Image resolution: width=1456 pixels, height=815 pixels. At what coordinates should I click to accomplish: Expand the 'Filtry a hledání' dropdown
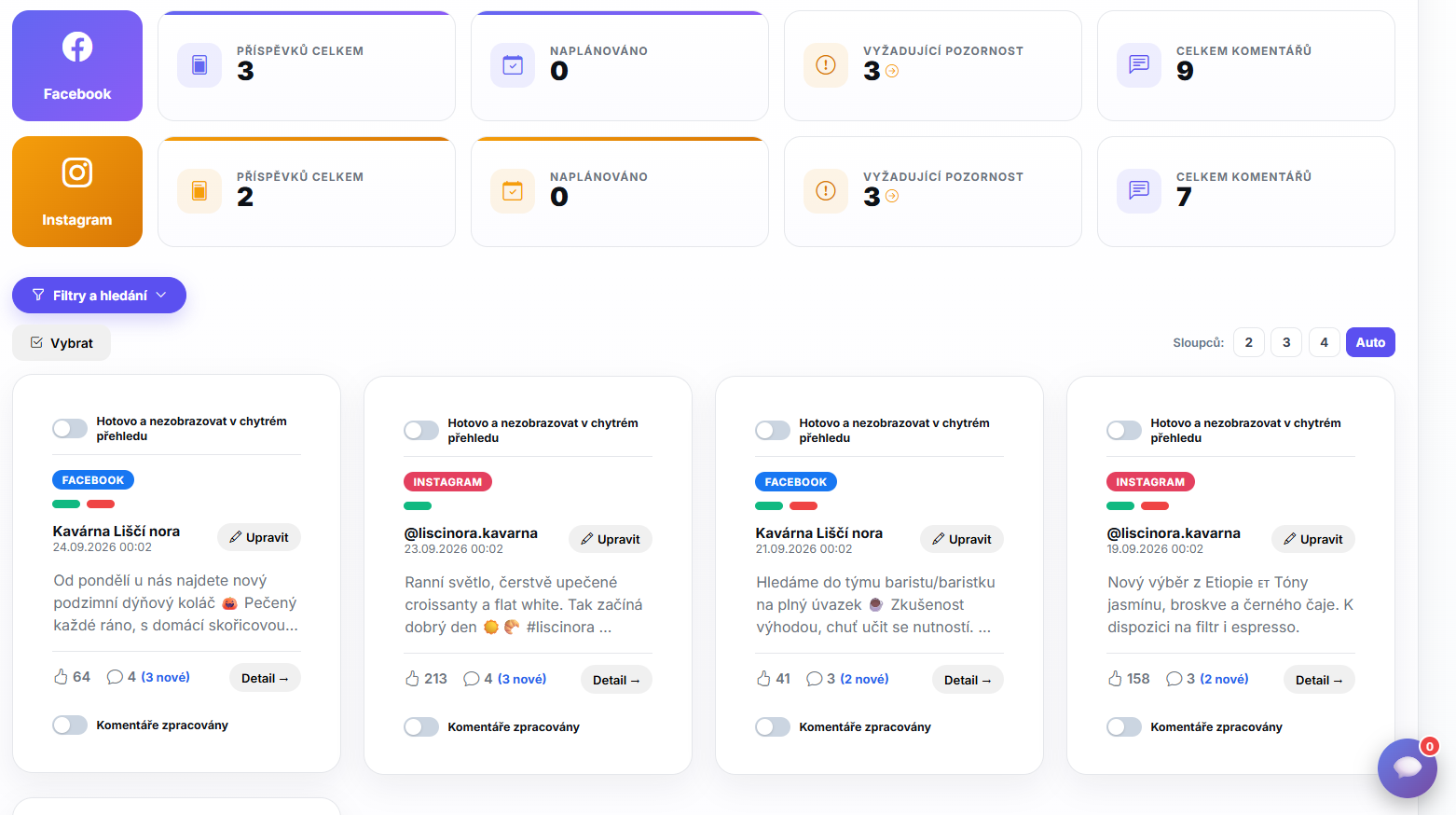(x=99, y=296)
